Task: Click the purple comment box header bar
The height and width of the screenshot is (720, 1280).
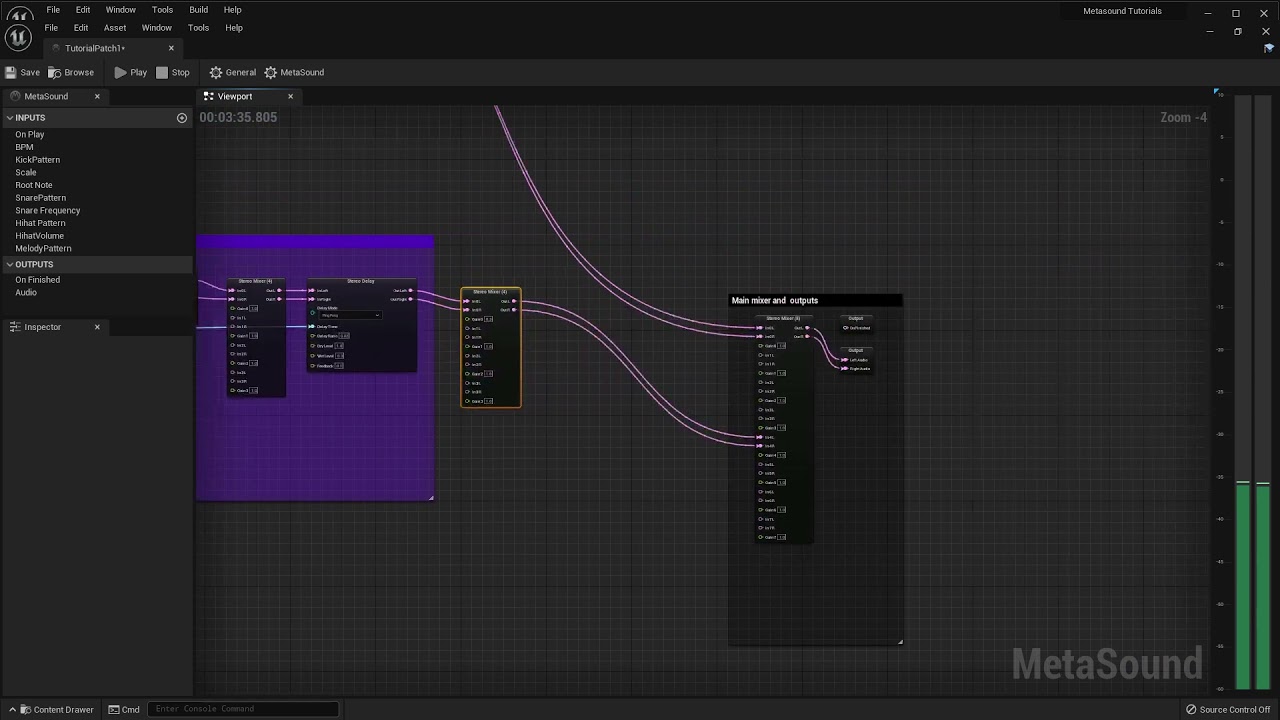Action: 315,241
